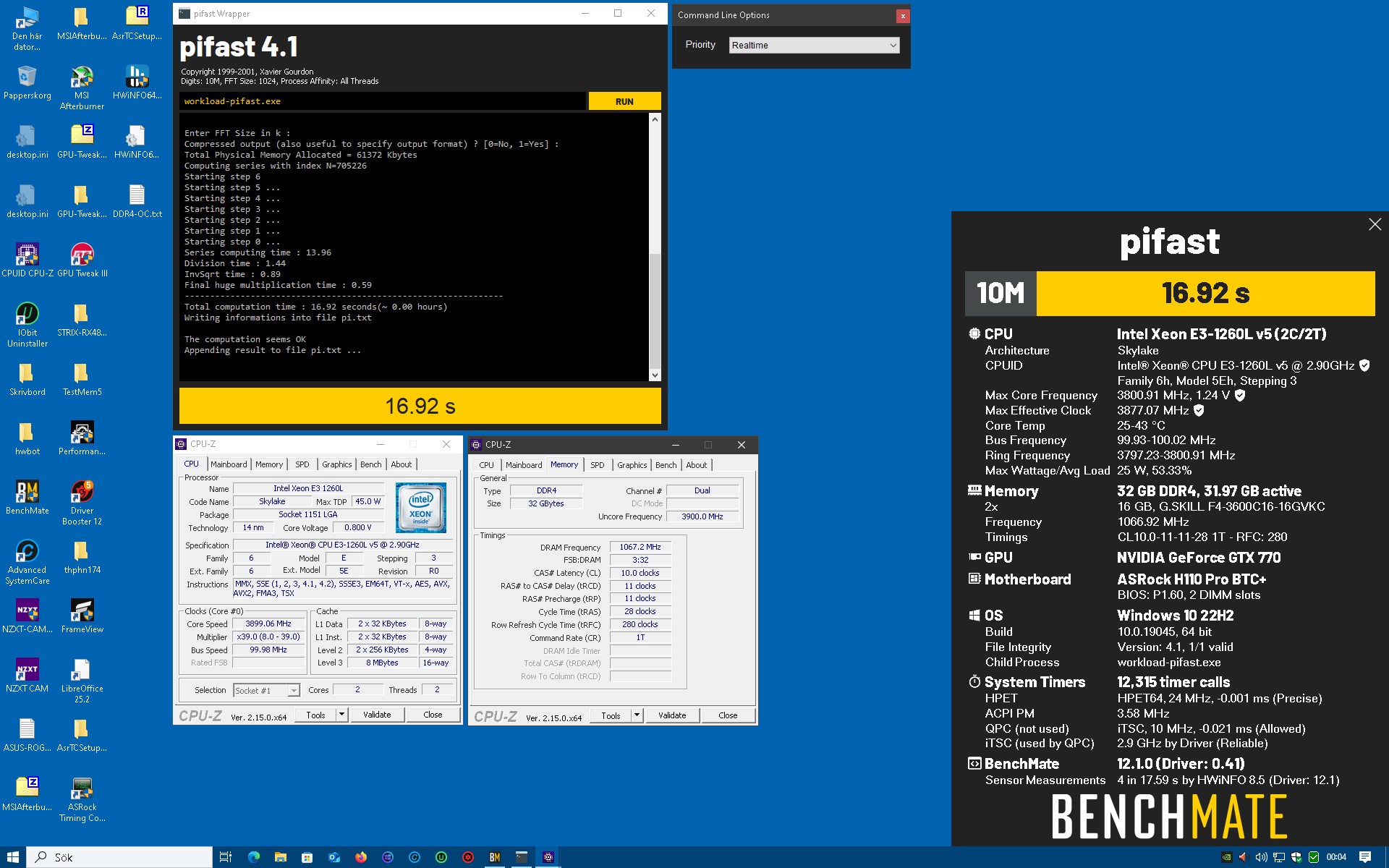Open the hwbot folder icon

pos(27,439)
